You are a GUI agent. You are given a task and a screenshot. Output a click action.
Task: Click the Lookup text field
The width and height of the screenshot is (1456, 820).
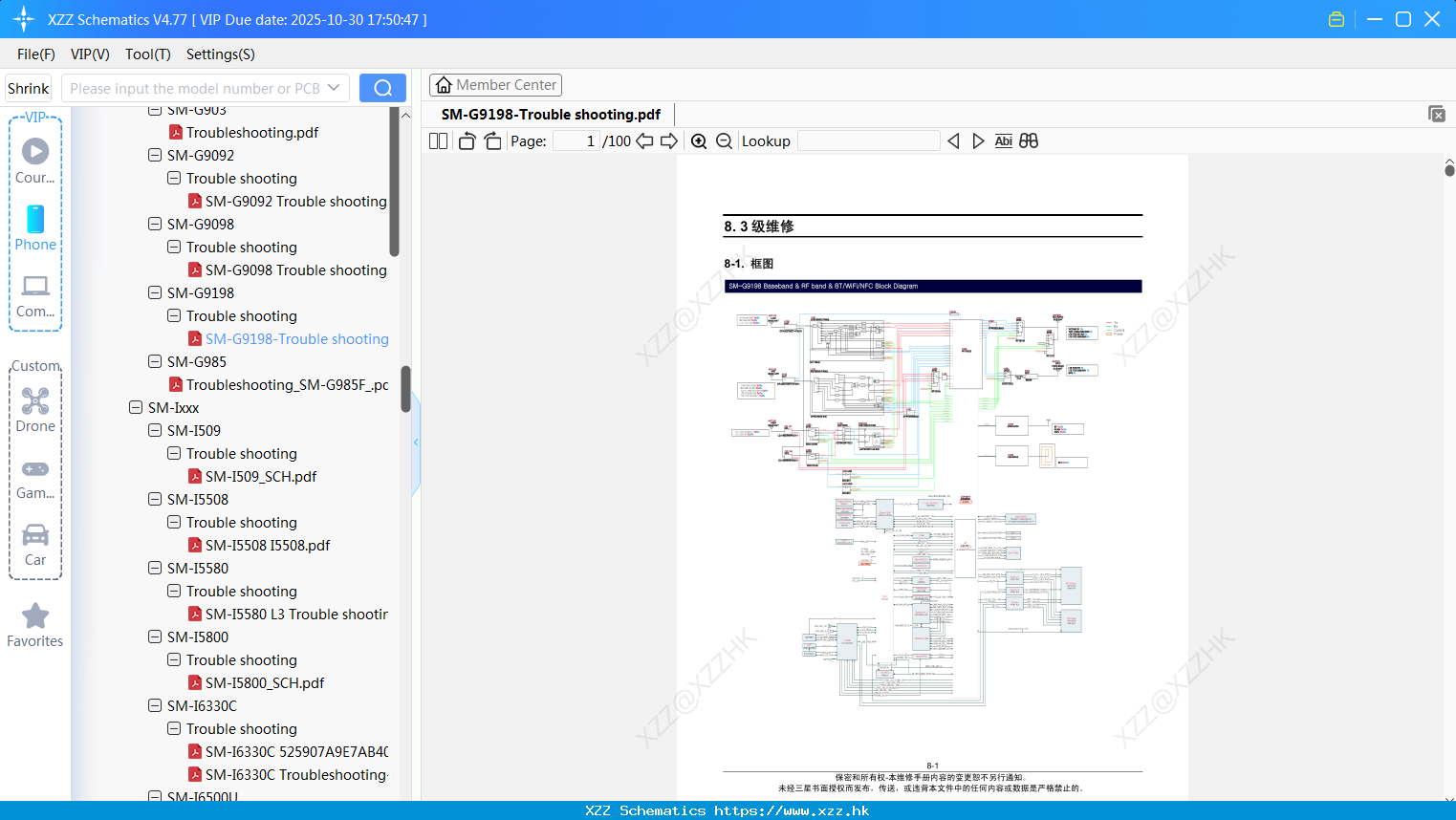(x=868, y=140)
